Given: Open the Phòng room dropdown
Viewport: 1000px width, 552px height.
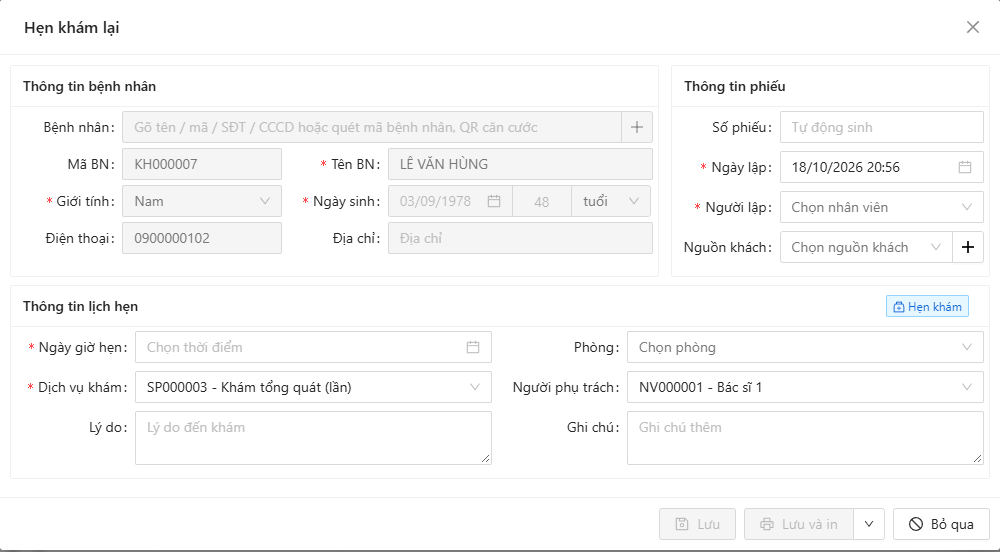Looking at the screenshot, I should click(805, 347).
